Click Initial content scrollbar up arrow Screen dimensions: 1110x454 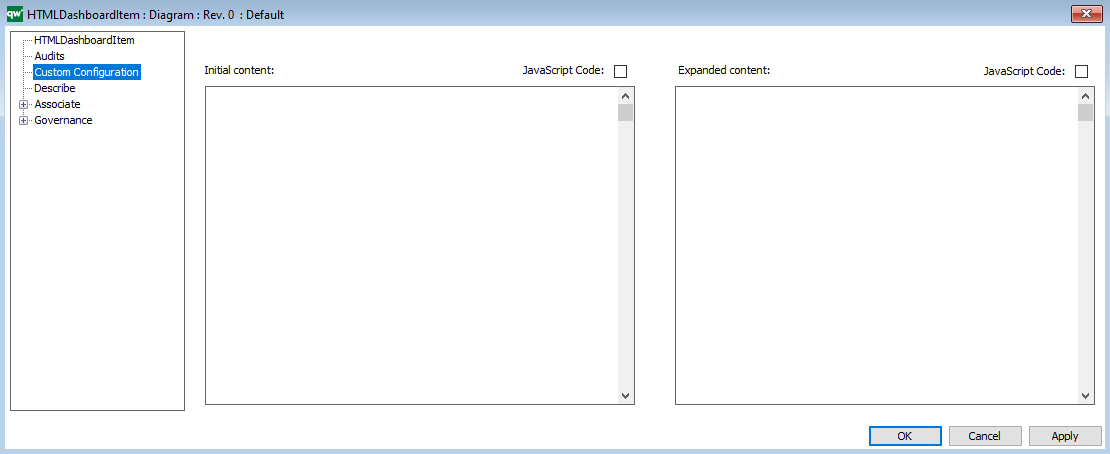(625, 96)
